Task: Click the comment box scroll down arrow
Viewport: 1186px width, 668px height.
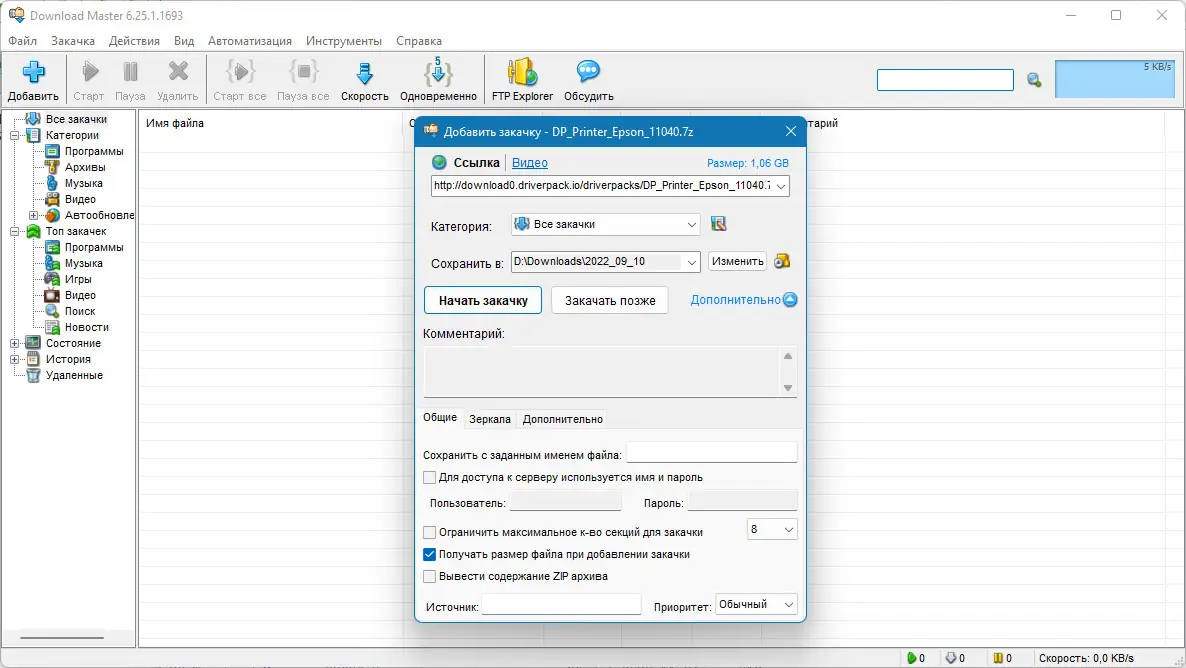Action: pyautogui.click(x=787, y=388)
